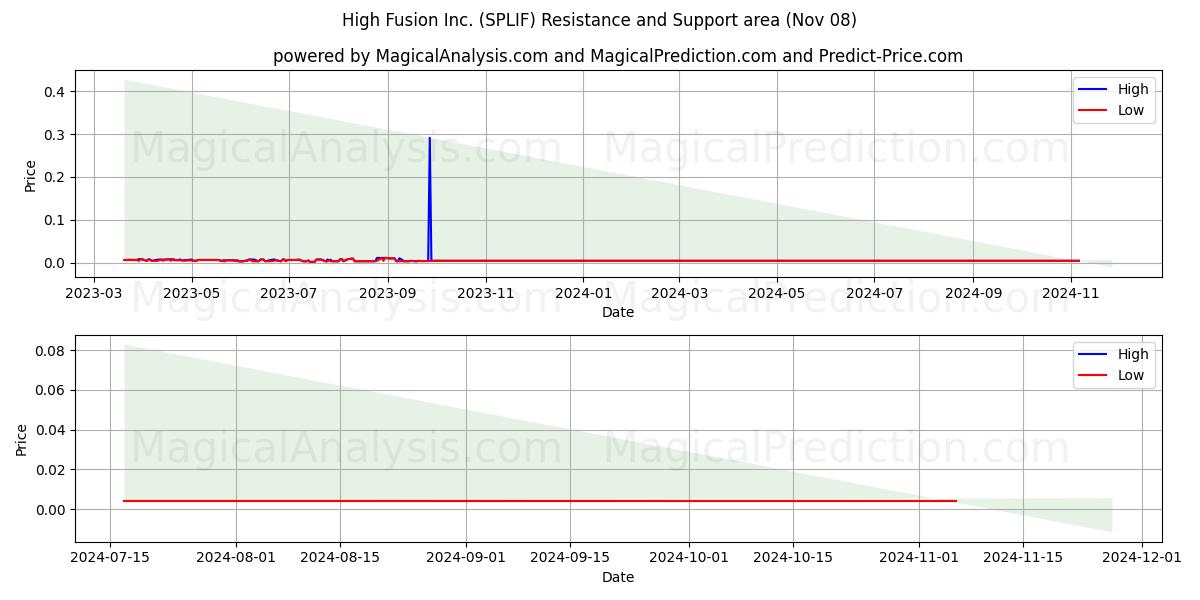
Task: Click the 0.2 price tick on top chart
Action: click(x=54, y=178)
